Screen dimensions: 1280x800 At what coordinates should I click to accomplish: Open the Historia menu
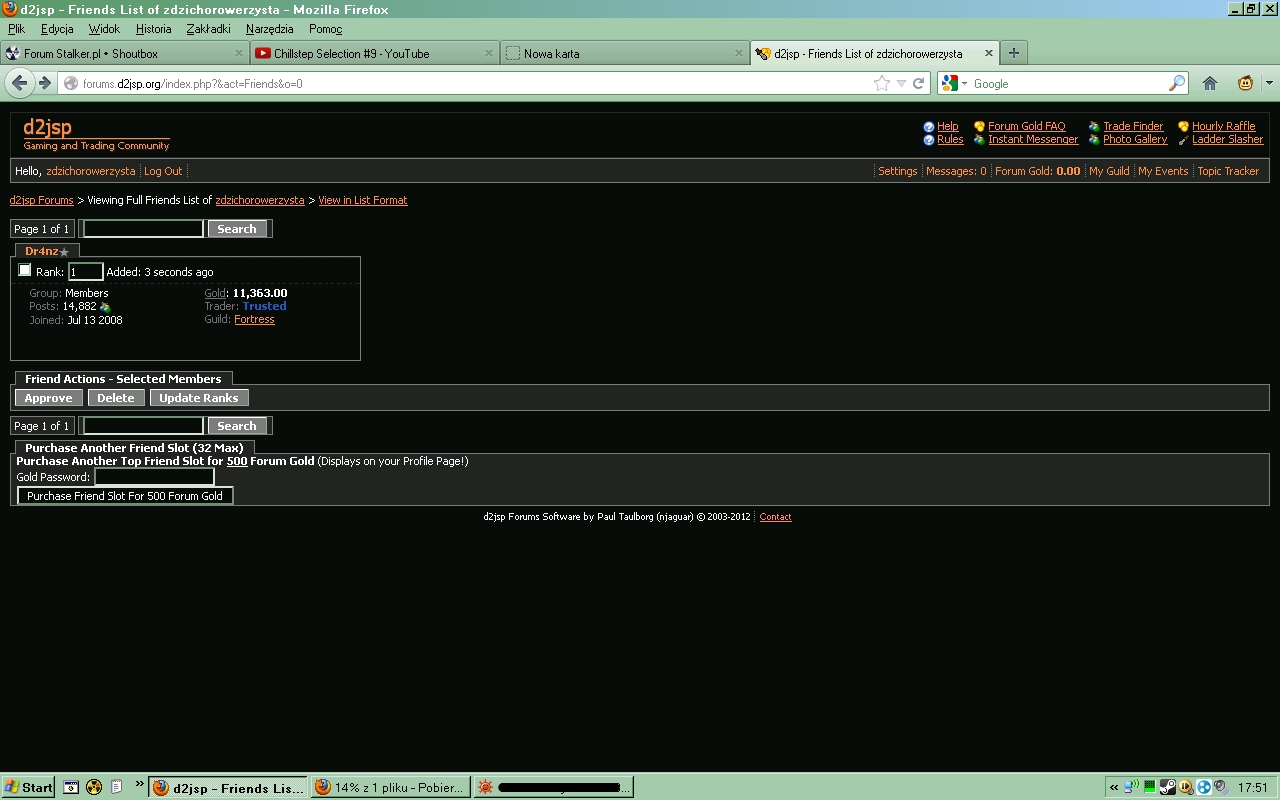[153, 29]
